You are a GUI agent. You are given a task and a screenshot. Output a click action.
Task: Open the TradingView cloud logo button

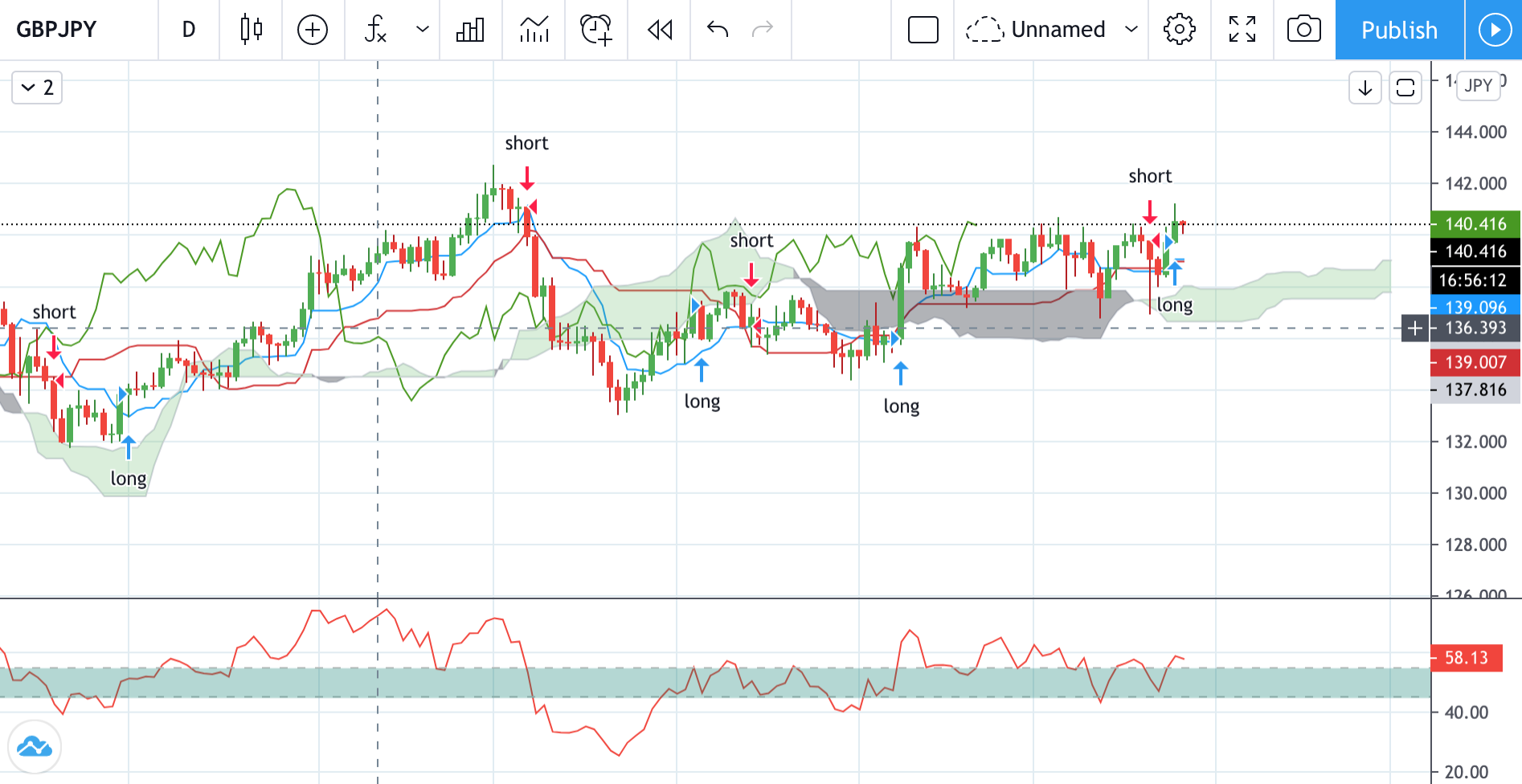35,747
